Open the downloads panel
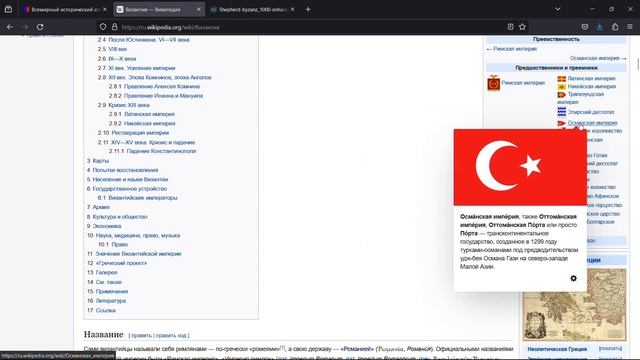 click(x=600, y=27)
